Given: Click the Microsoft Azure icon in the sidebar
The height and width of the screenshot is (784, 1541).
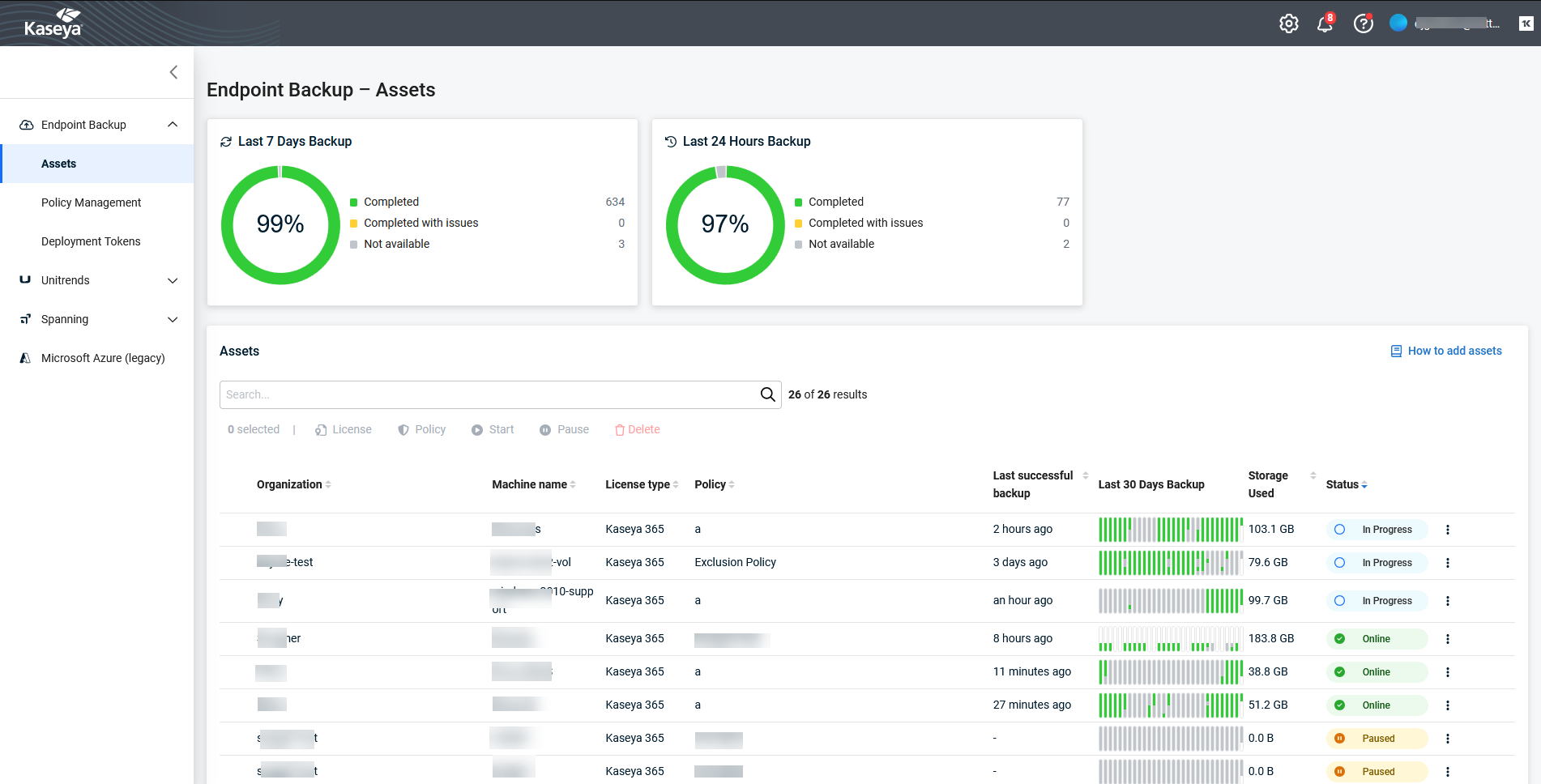Looking at the screenshot, I should (x=25, y=358).
